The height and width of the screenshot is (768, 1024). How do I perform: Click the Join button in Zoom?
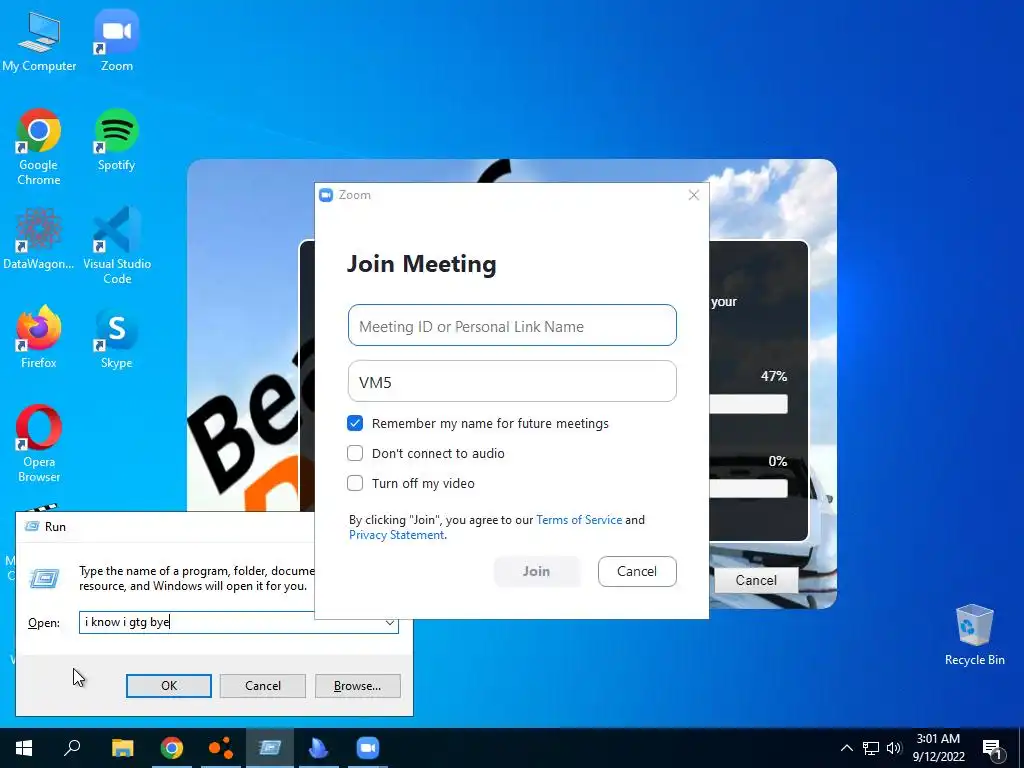(x=537, y=571)
